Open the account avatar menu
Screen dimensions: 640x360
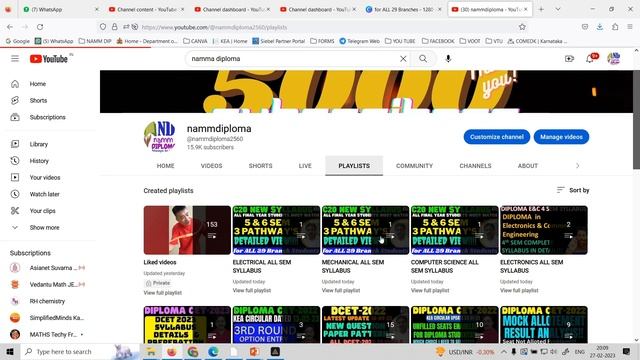coord(613,59)
